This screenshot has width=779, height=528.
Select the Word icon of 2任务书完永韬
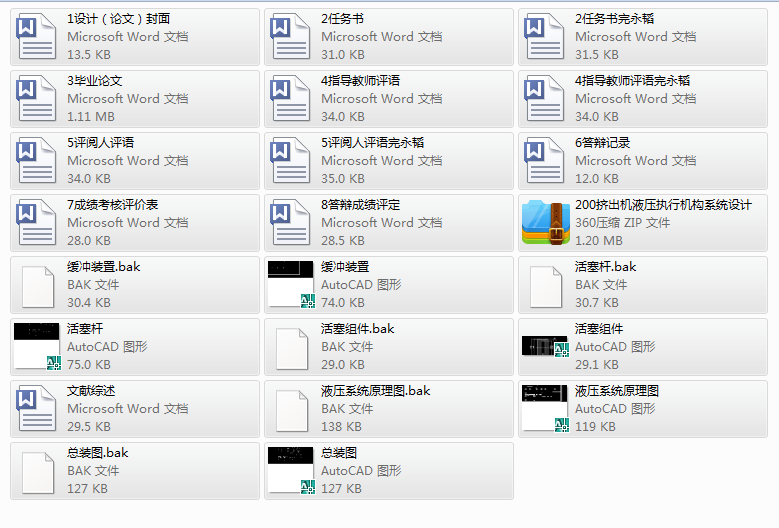pyautogui.click(x=544, y=37)
